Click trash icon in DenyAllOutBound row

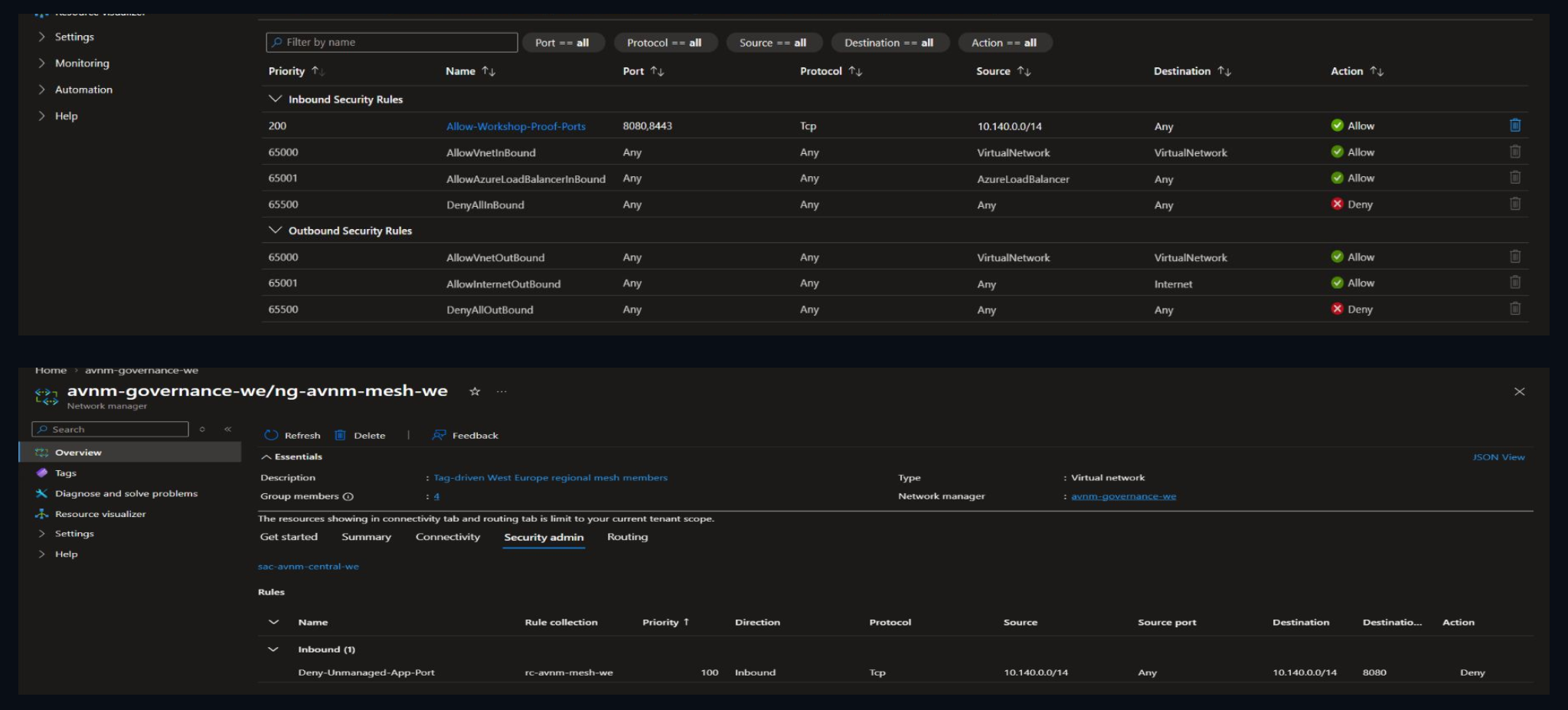(x=1514, y=309)
